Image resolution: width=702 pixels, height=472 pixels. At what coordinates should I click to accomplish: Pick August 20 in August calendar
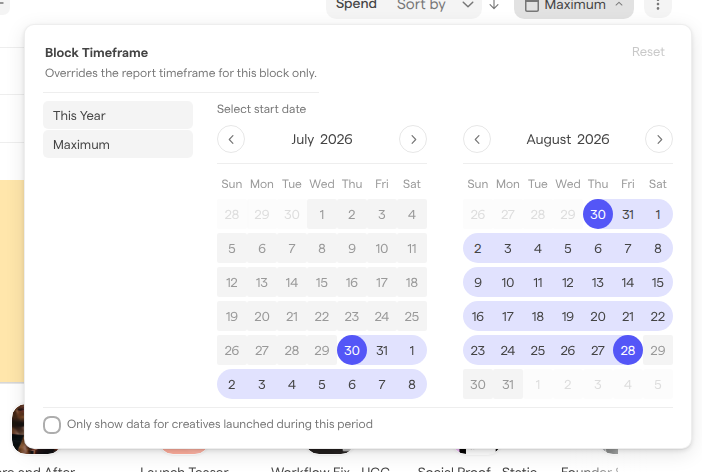click(598, 317)
